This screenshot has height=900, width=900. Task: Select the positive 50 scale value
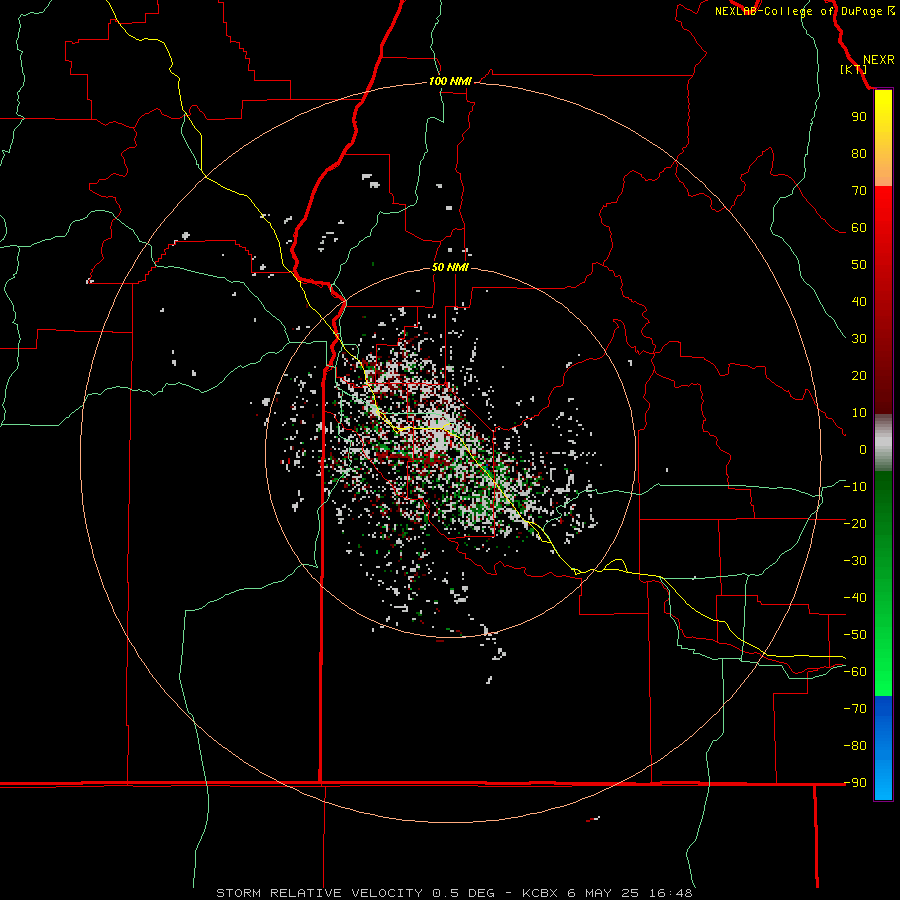pos(859,265)
